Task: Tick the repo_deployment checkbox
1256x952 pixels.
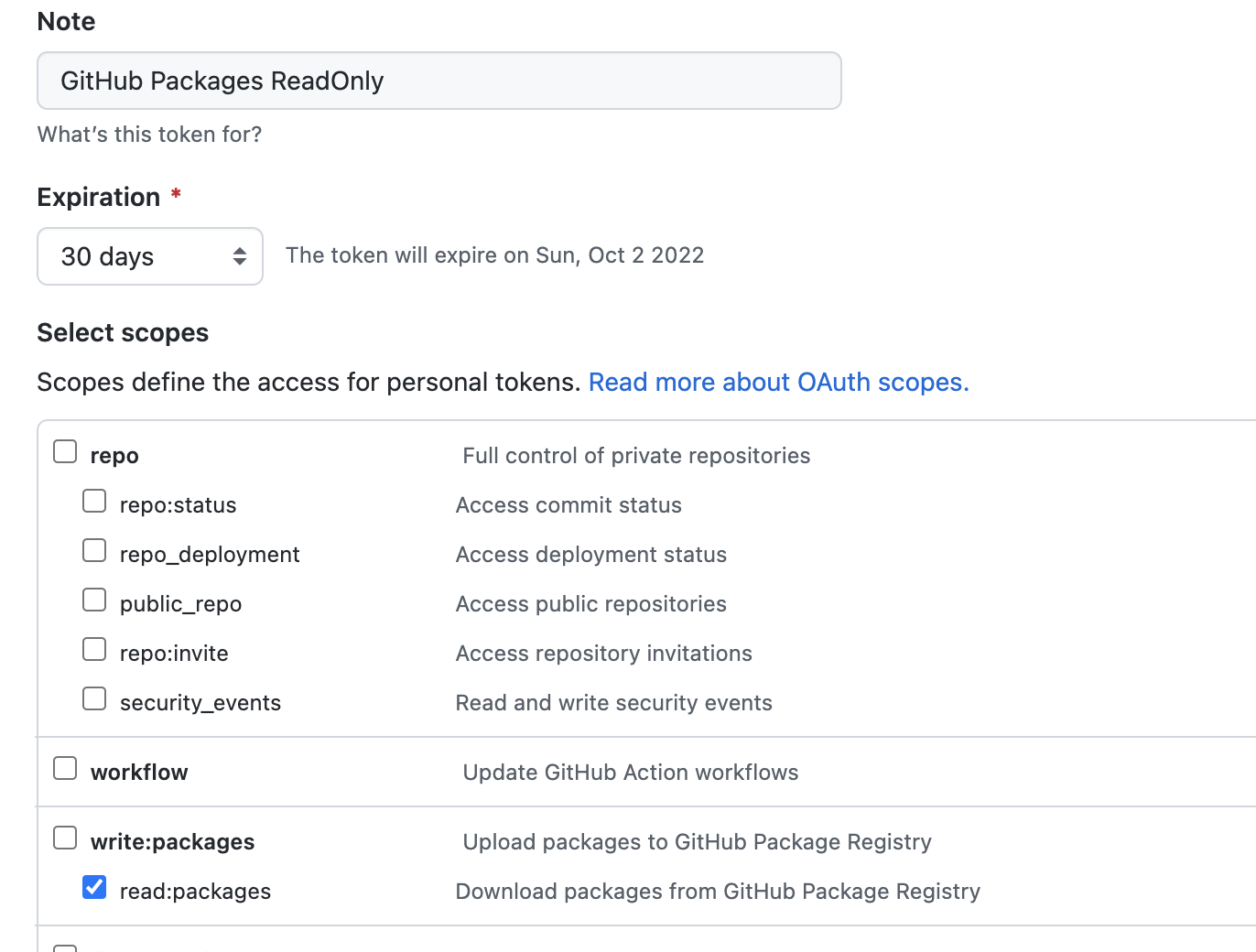Action: [x=94, y=550]
